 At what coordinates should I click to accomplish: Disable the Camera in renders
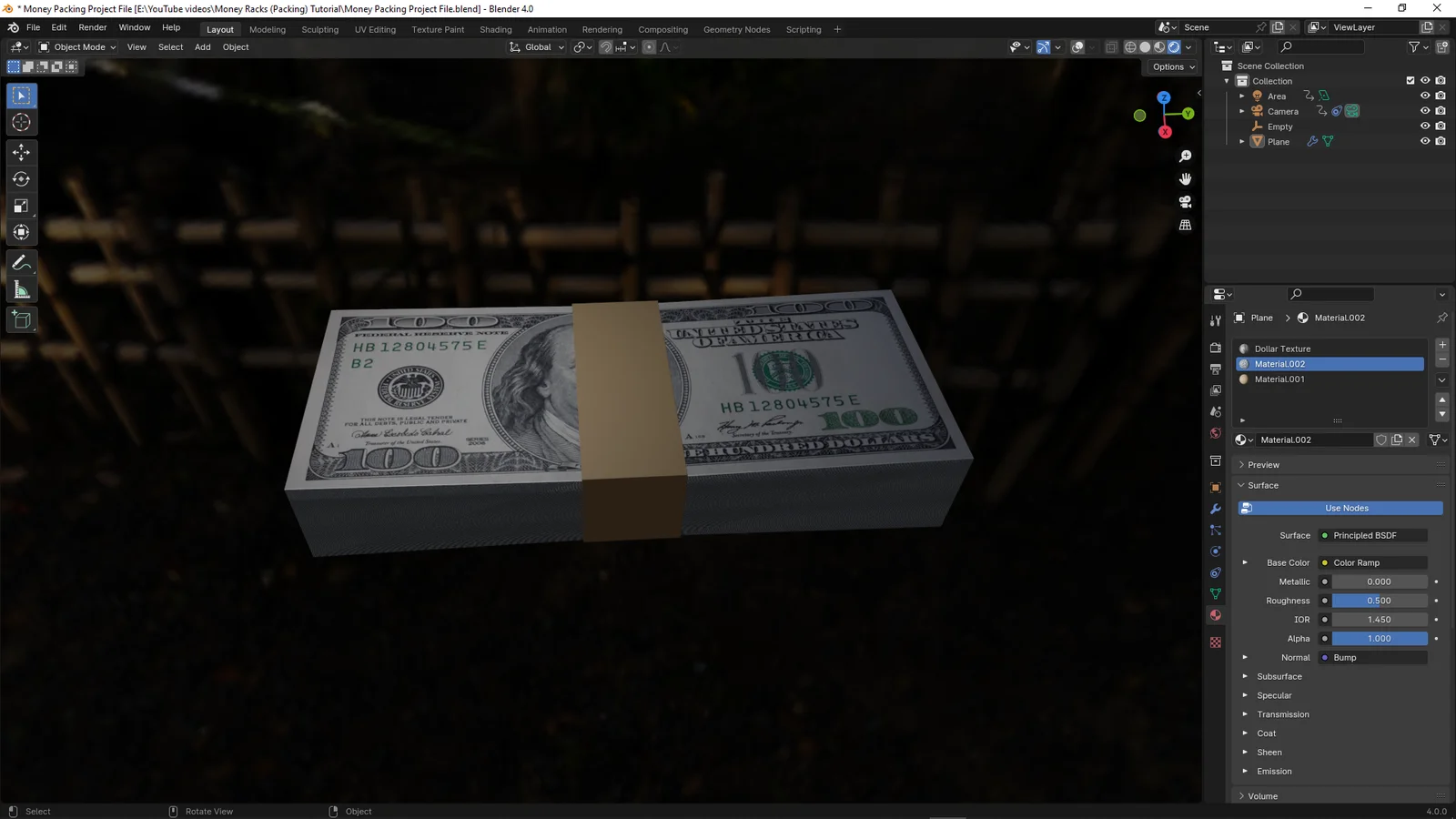[1441, 110]
